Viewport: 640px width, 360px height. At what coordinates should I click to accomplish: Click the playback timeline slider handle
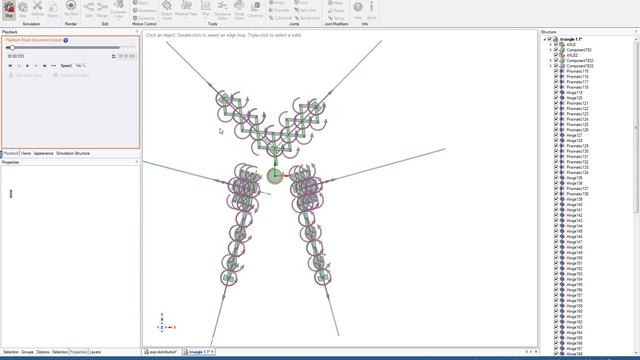12,48
